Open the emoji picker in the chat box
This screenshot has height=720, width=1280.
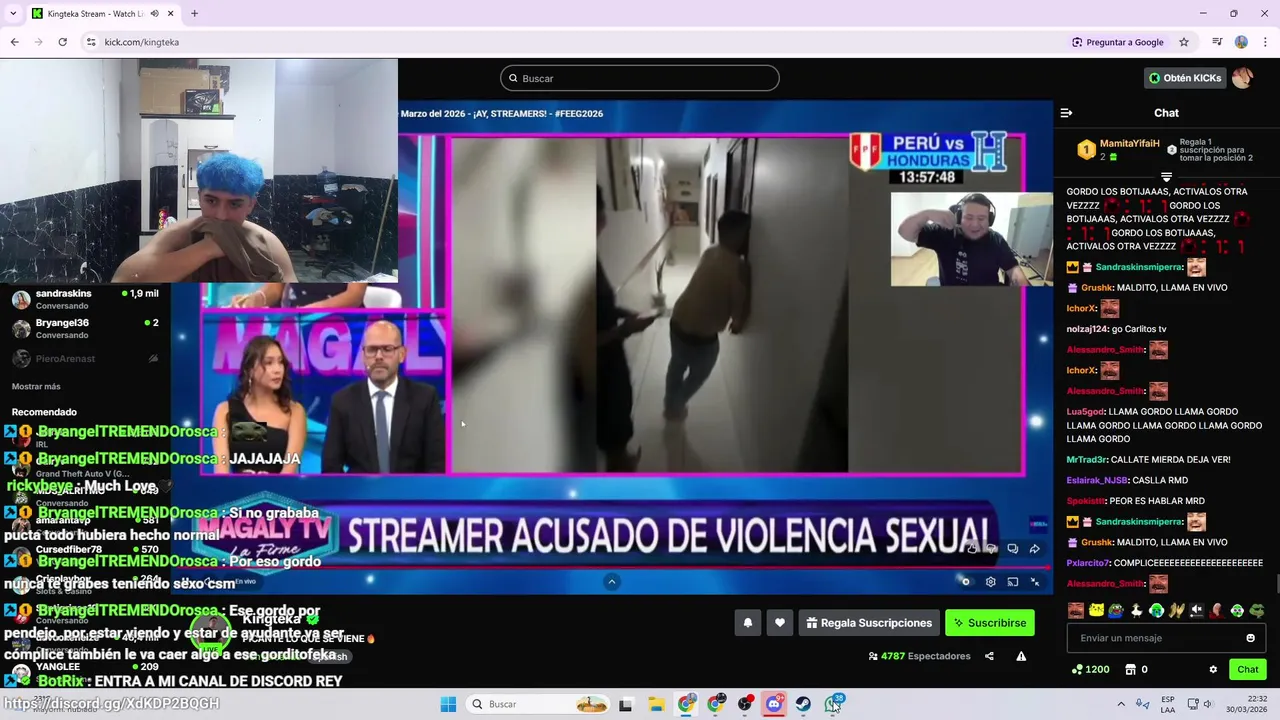click(x=1250, y=638)
